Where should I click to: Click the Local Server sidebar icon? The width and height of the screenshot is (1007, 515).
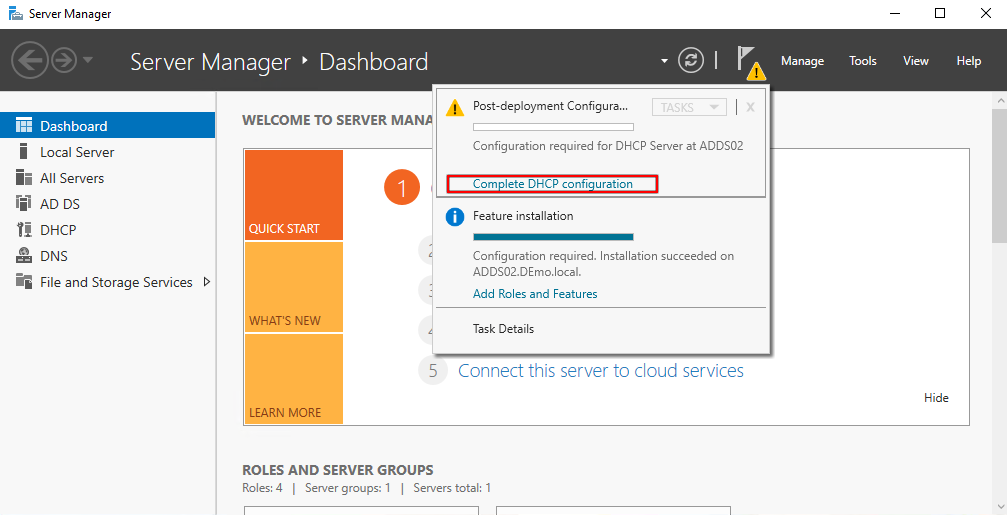tap(24, 152)
